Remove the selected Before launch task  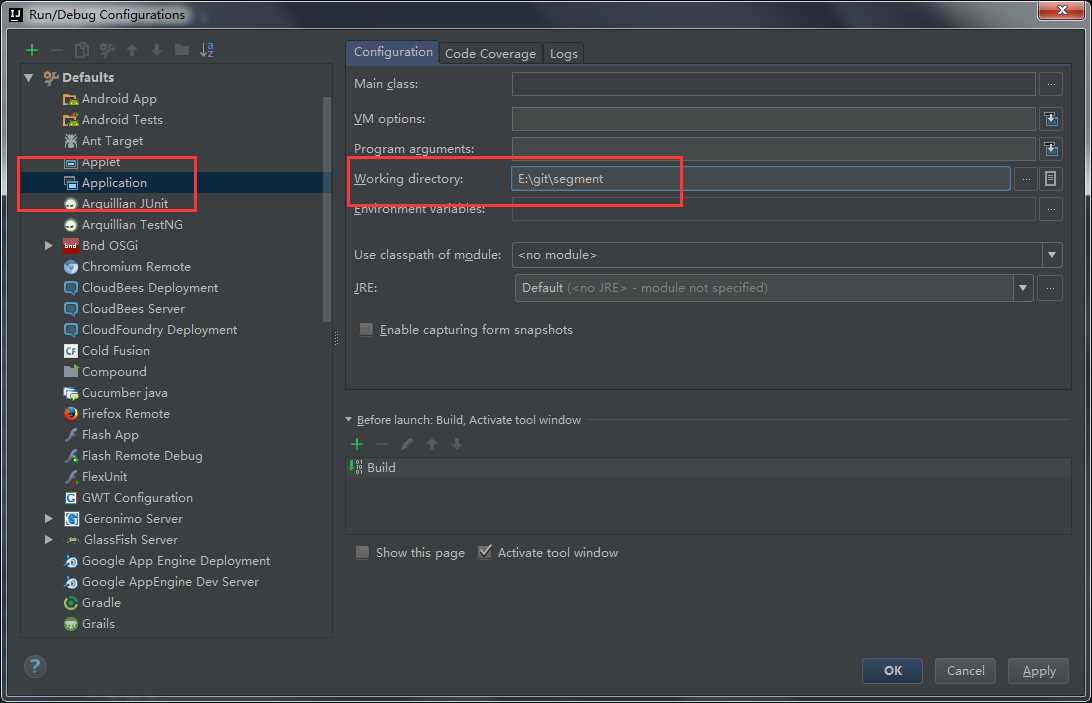pyautogui.click(x=382, y=444)
